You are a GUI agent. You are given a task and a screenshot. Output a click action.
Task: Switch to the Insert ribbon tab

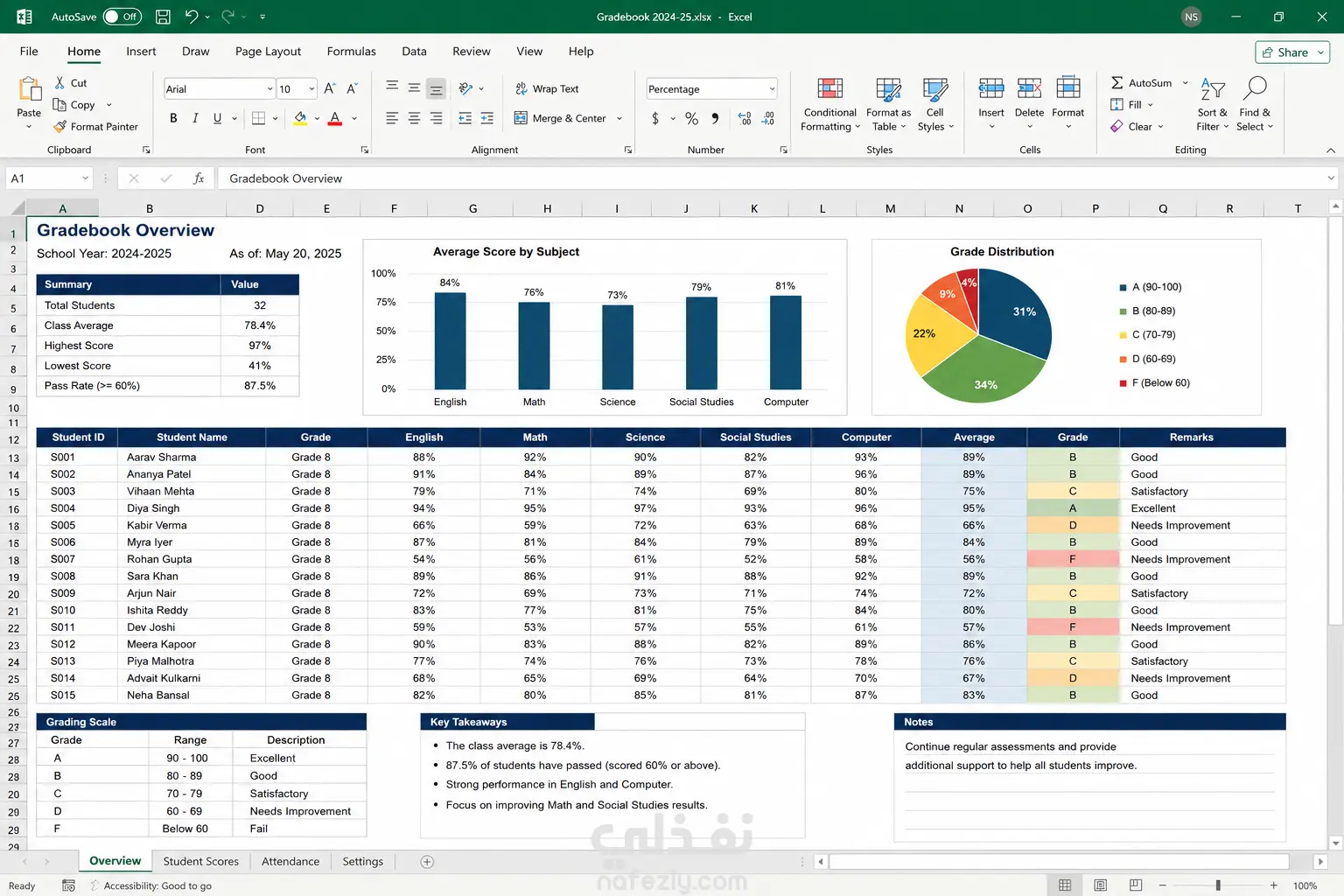pyautogui.click(x=141, y=52)
